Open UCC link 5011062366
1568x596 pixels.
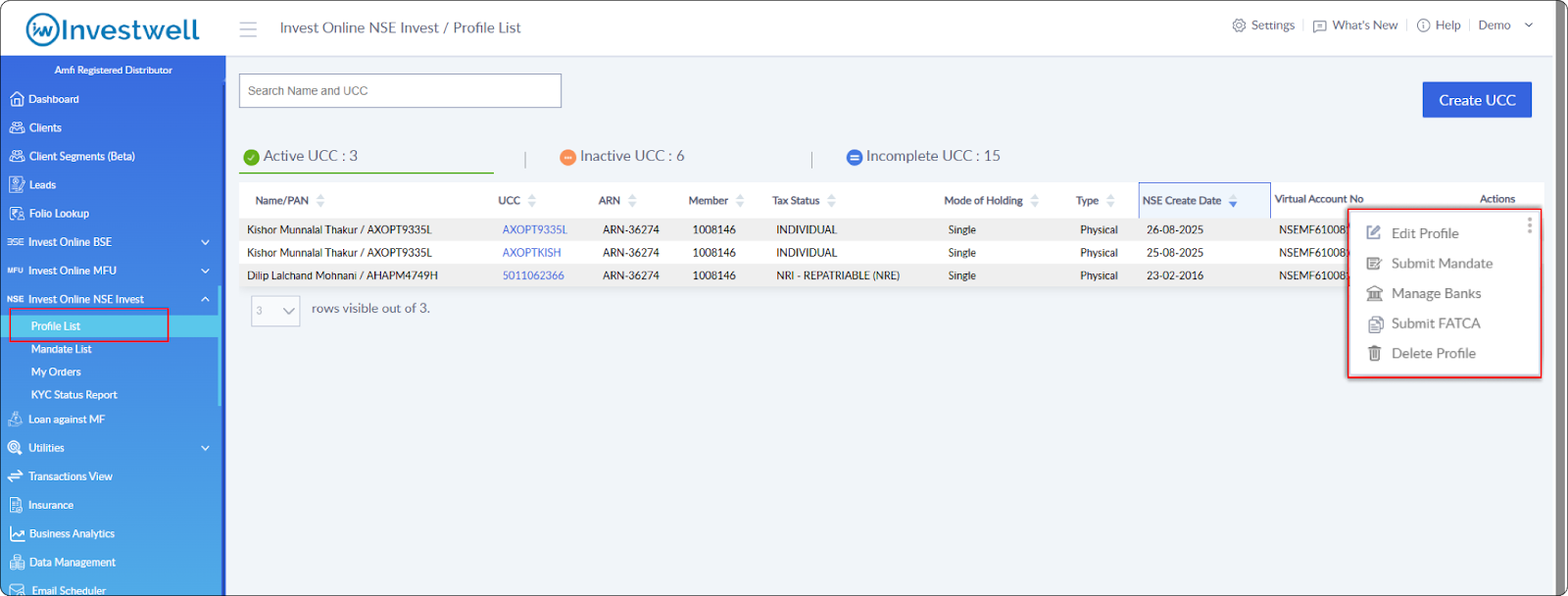[x=533, y=275]
